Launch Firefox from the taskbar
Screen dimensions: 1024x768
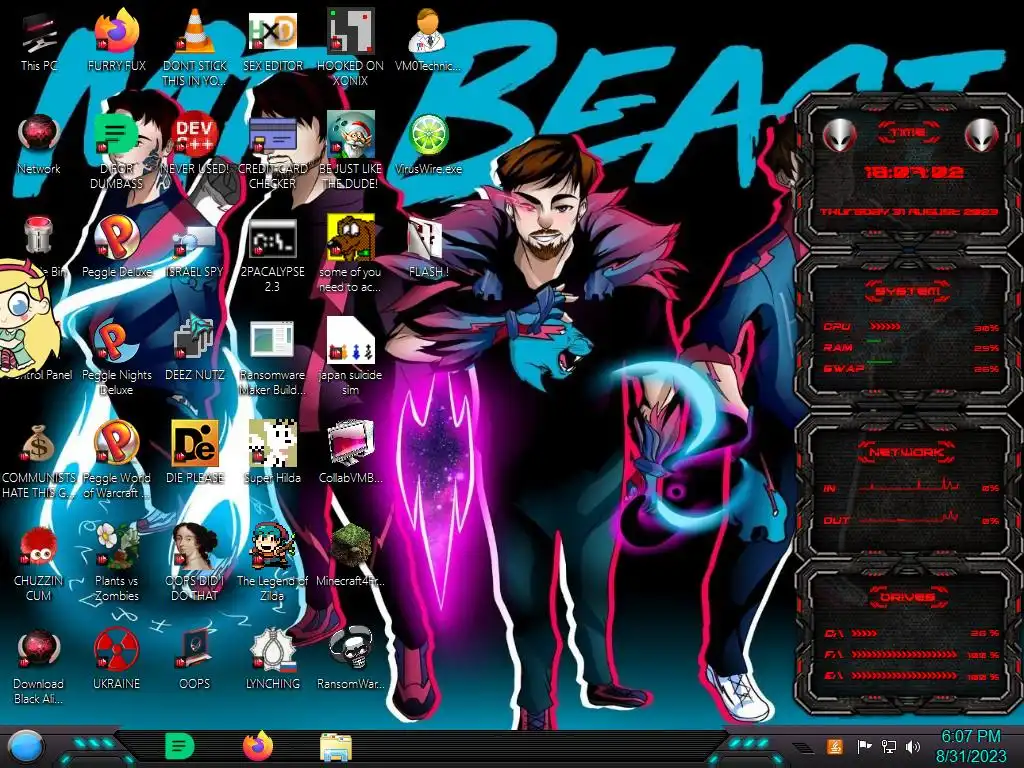(x=258, y=746)
